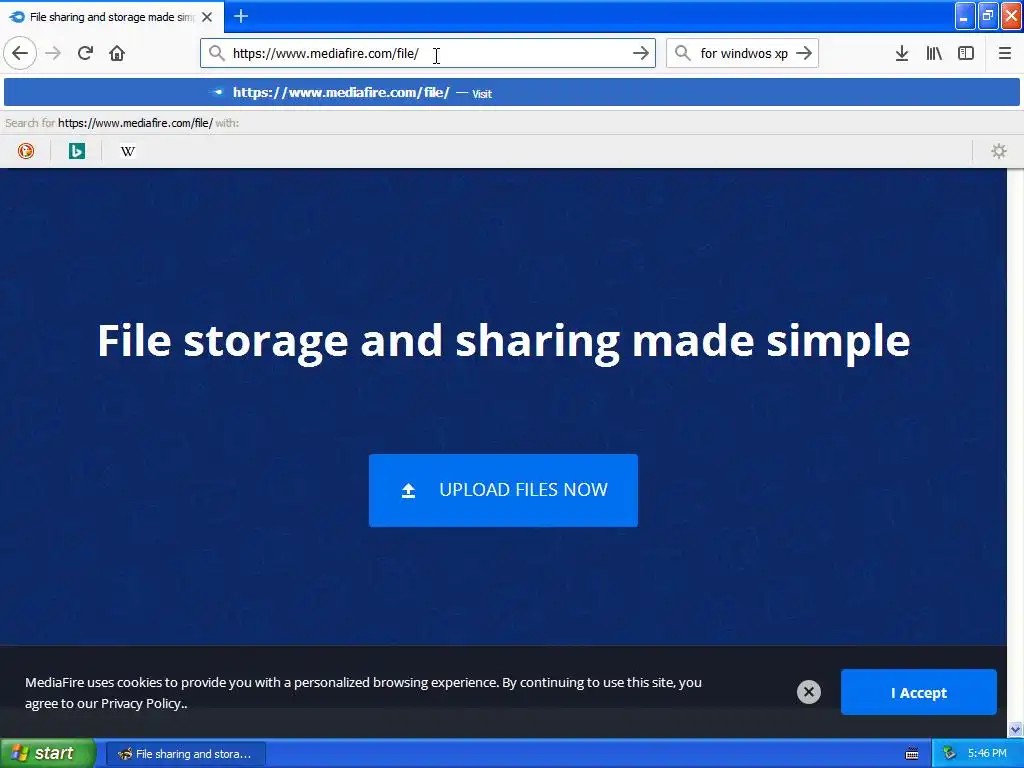Dismiss the cookie banner with X
The width and height of the screenshot is (1024, 768).
pyautogui.click(x=808, y=692)
